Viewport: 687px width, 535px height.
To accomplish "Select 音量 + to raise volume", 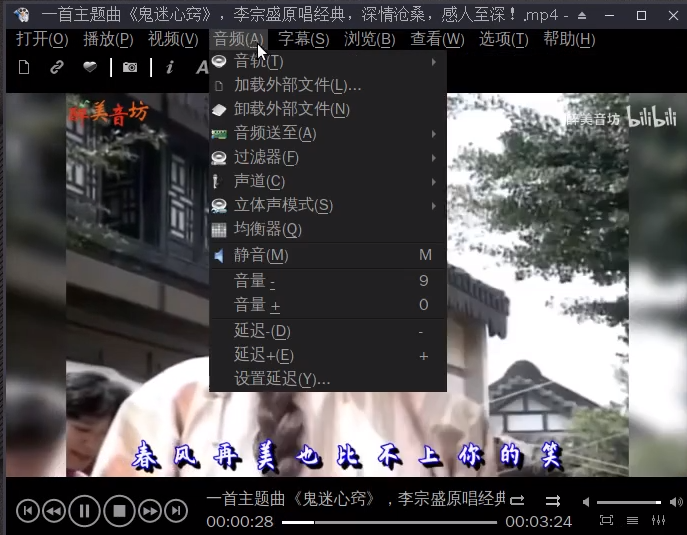I will (x=328, y=305).
